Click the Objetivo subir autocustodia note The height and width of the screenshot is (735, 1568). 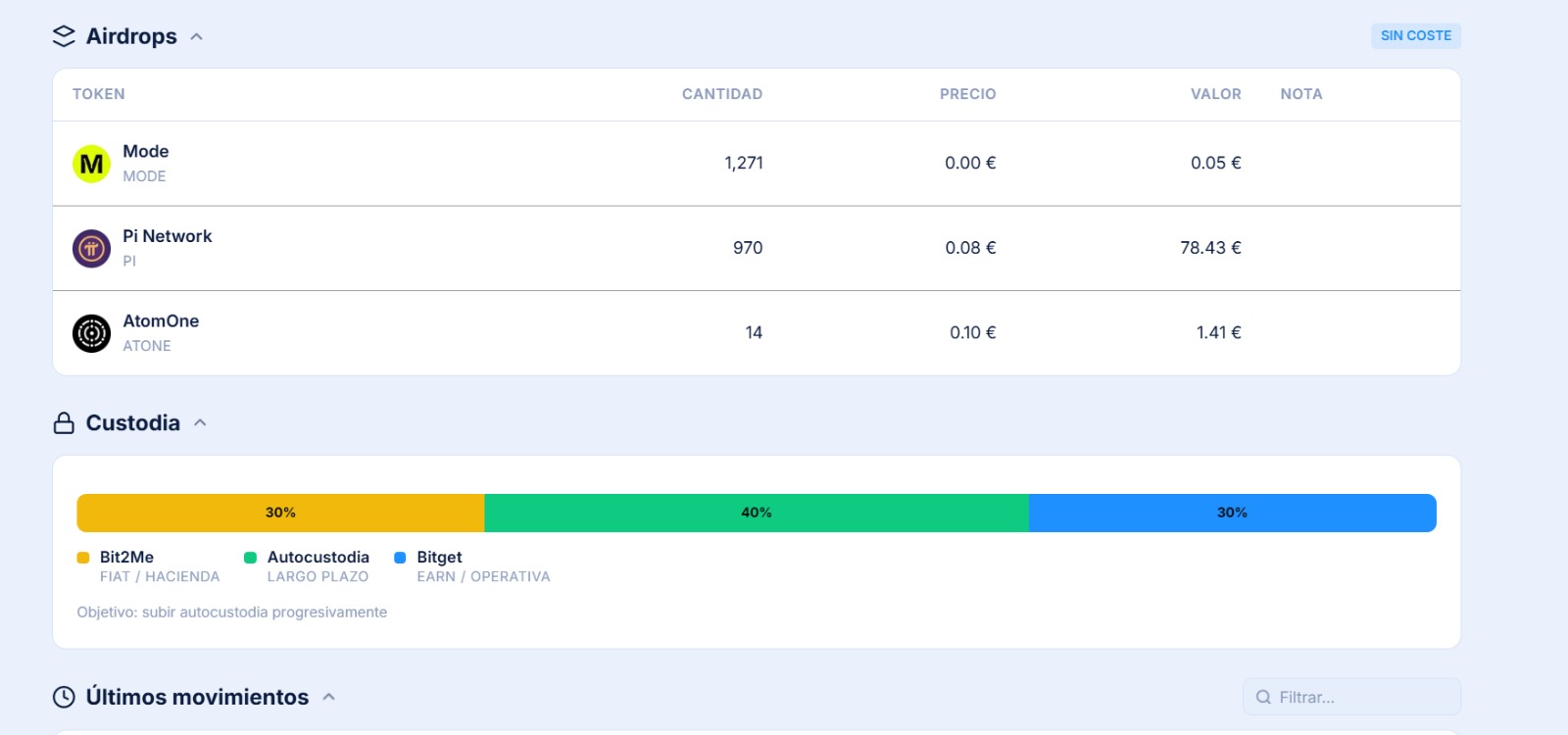232,612
